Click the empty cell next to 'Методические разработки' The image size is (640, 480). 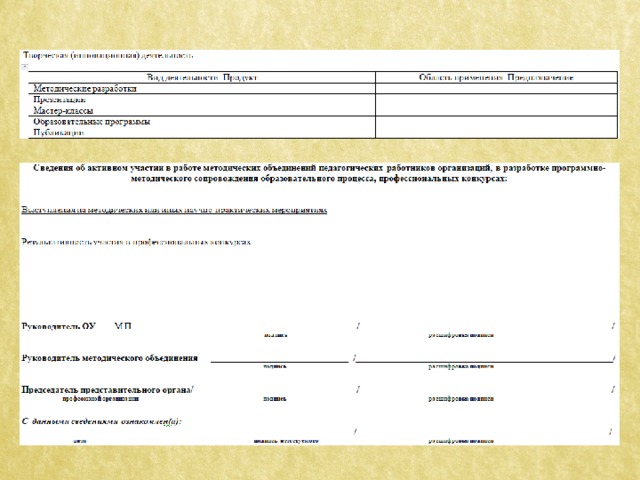tap(496, 89)
